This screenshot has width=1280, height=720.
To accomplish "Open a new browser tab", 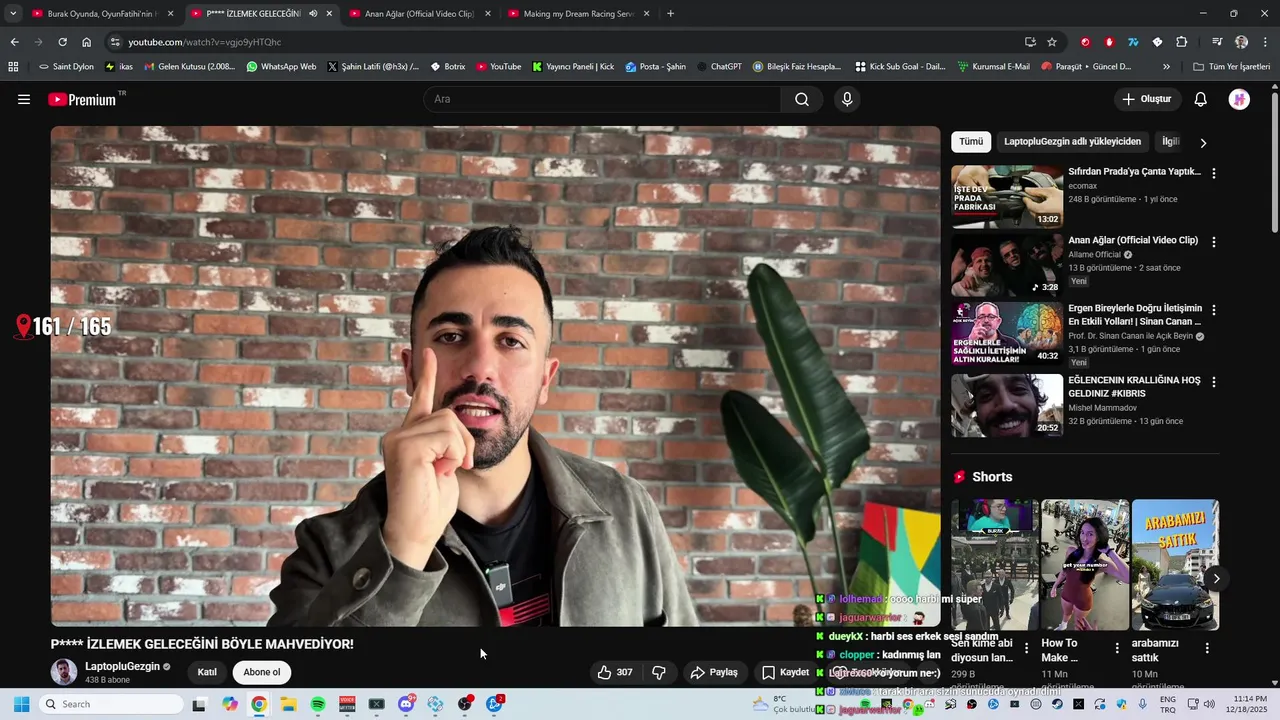I will (670, 13).
